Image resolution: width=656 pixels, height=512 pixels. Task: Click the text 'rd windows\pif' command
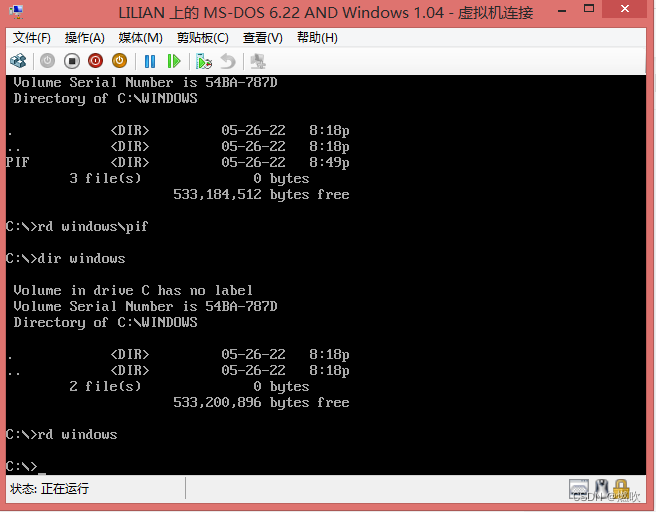[93, 226]
